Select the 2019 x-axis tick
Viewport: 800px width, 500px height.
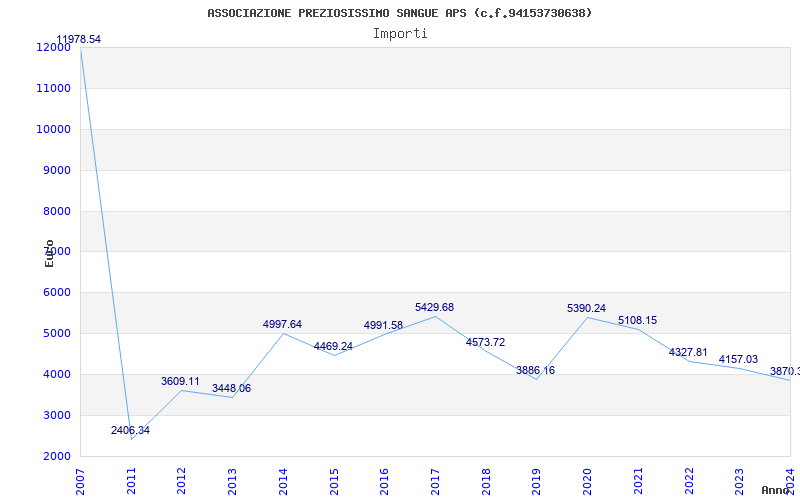pyautogui.click(x=536, y=482)
